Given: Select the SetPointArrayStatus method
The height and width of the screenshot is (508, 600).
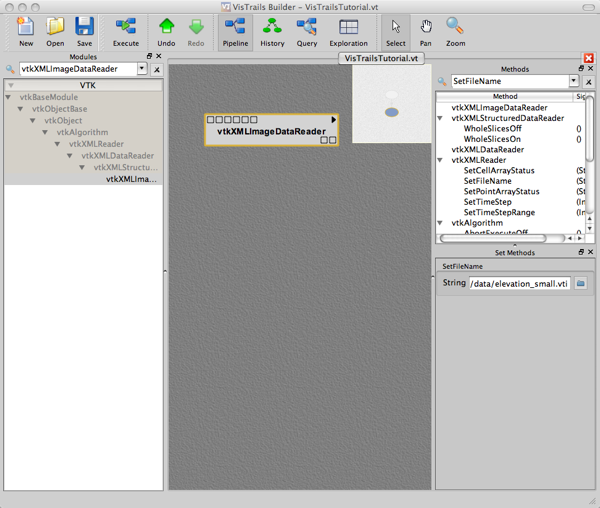Looking at the screenshot, I should 501,191.
